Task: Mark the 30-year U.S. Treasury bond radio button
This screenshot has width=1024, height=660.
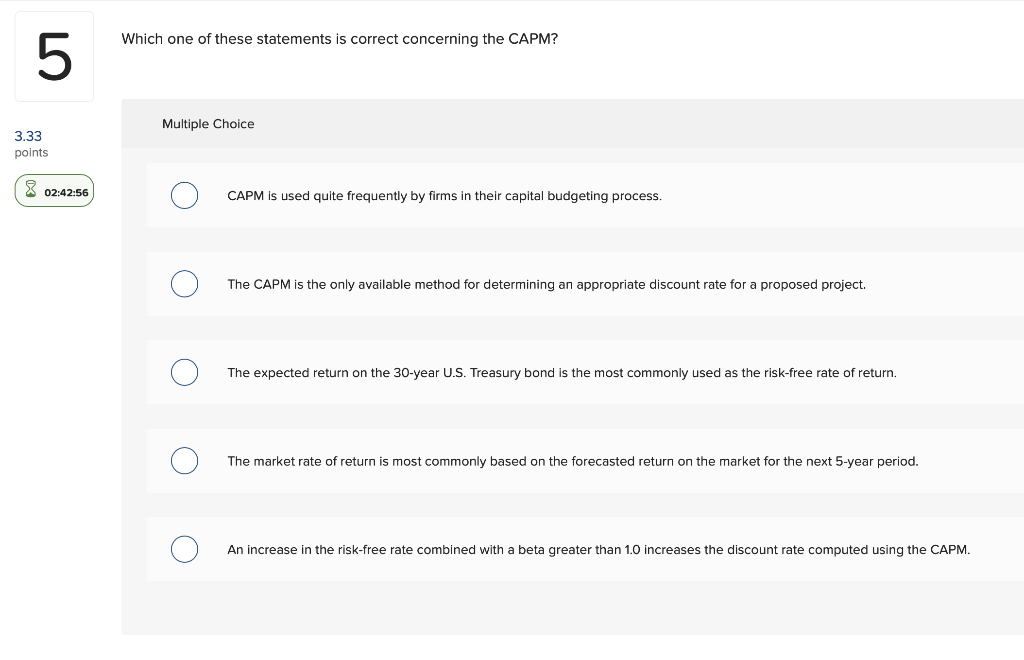Action: point(184,373)
